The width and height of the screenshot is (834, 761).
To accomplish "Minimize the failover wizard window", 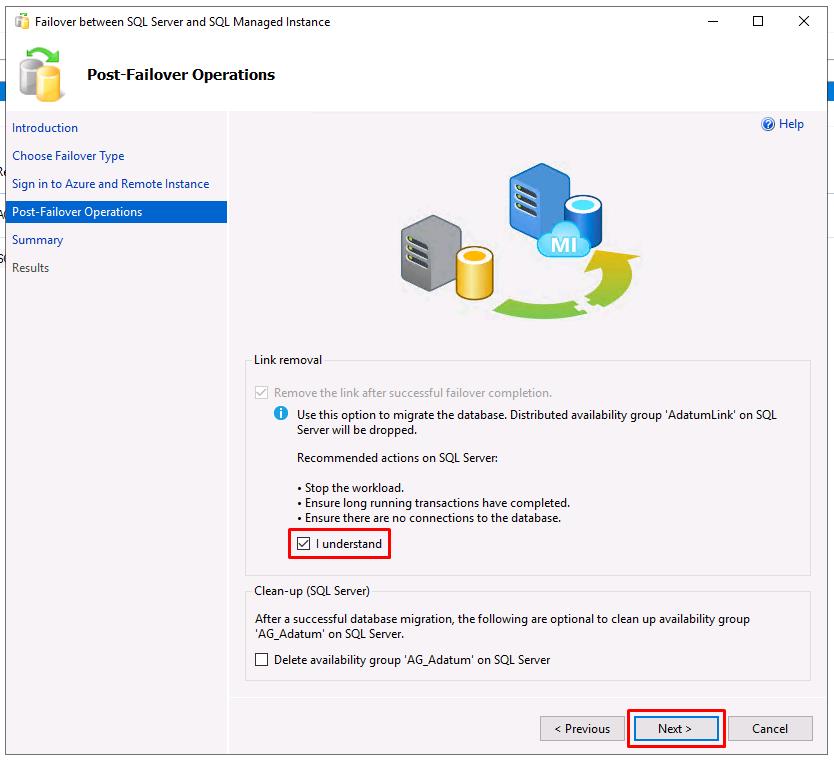I will click(713, 21).
